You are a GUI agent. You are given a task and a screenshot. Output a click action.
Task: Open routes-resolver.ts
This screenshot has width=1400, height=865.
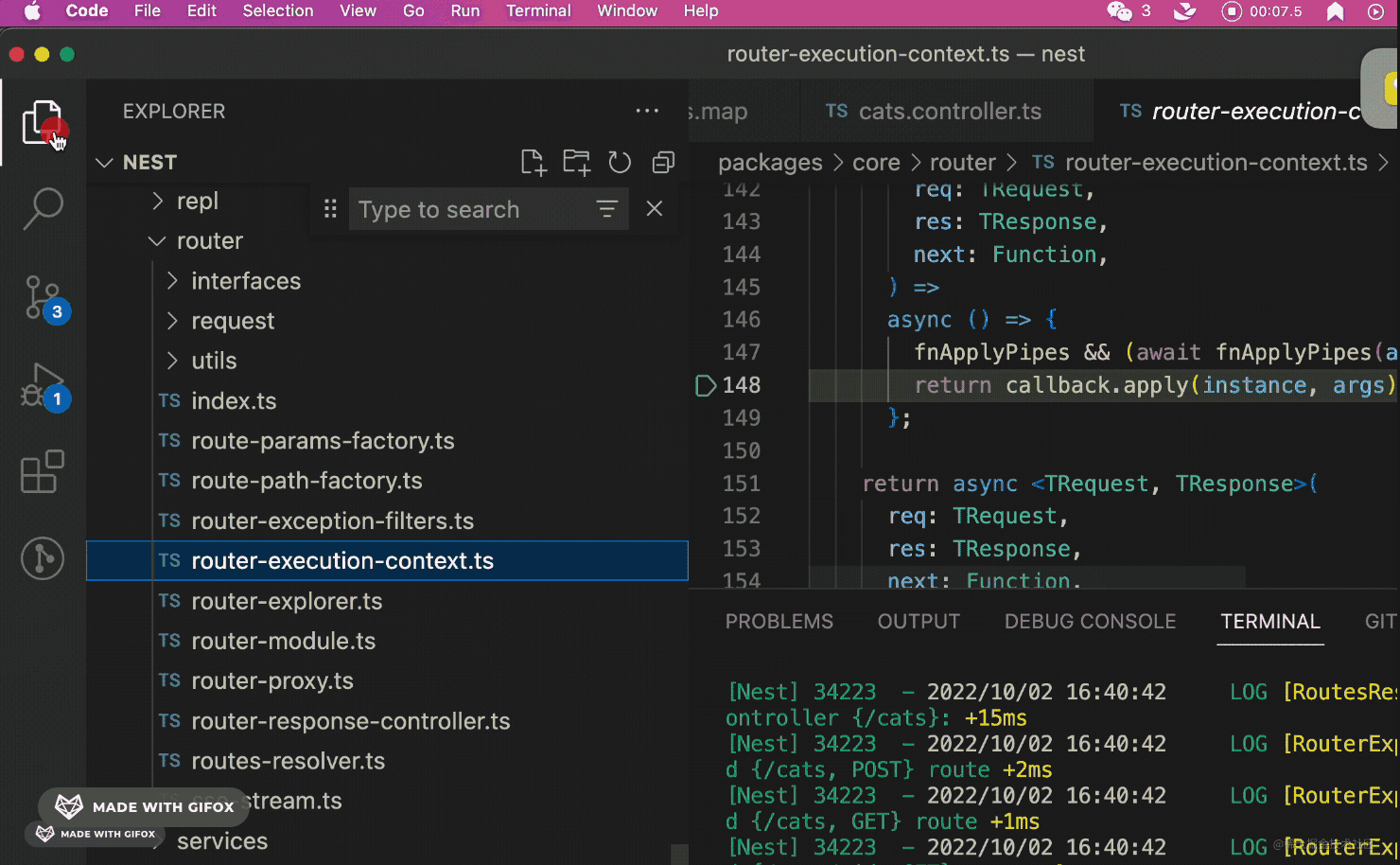[x=288, y=761]
